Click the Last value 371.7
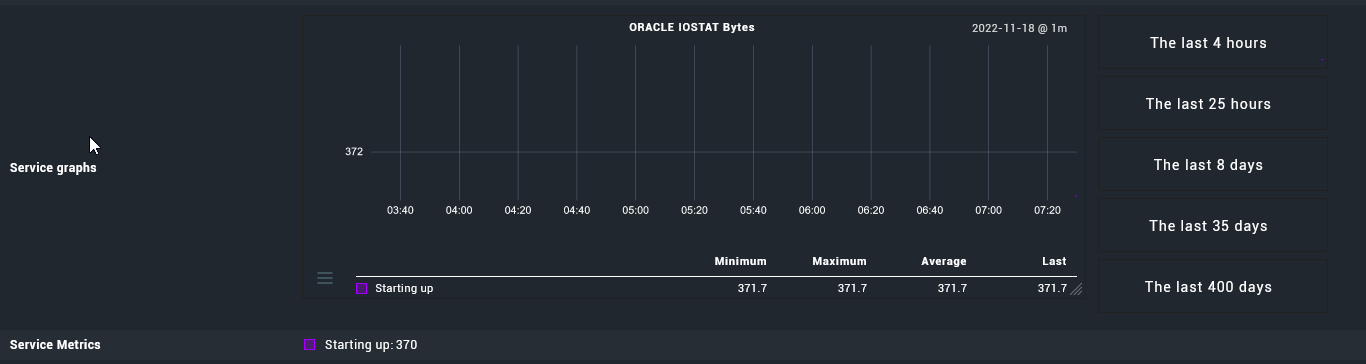The image size is (1366, 364). [x=1052, y=288]
